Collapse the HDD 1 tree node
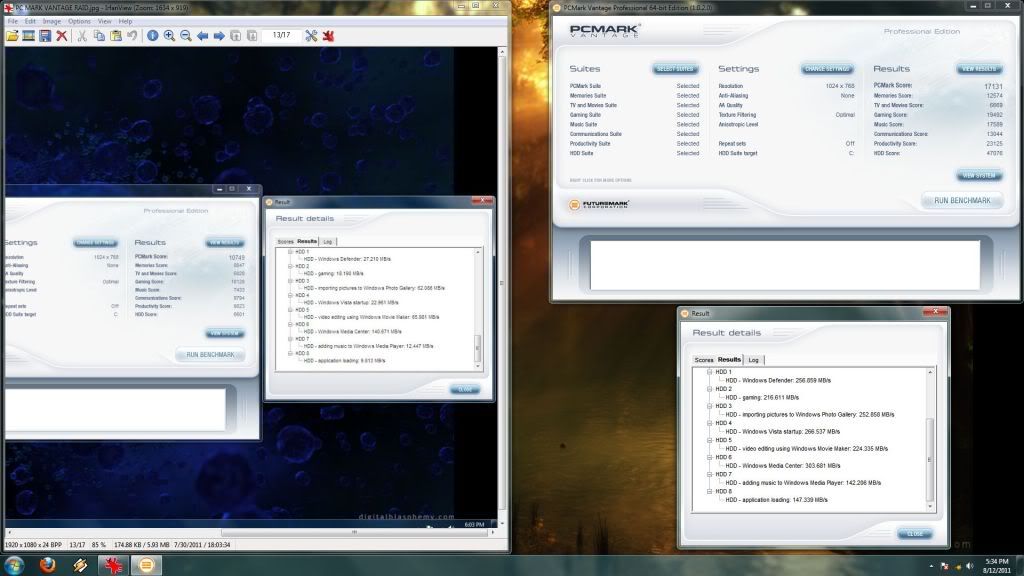 pos(709,372)
